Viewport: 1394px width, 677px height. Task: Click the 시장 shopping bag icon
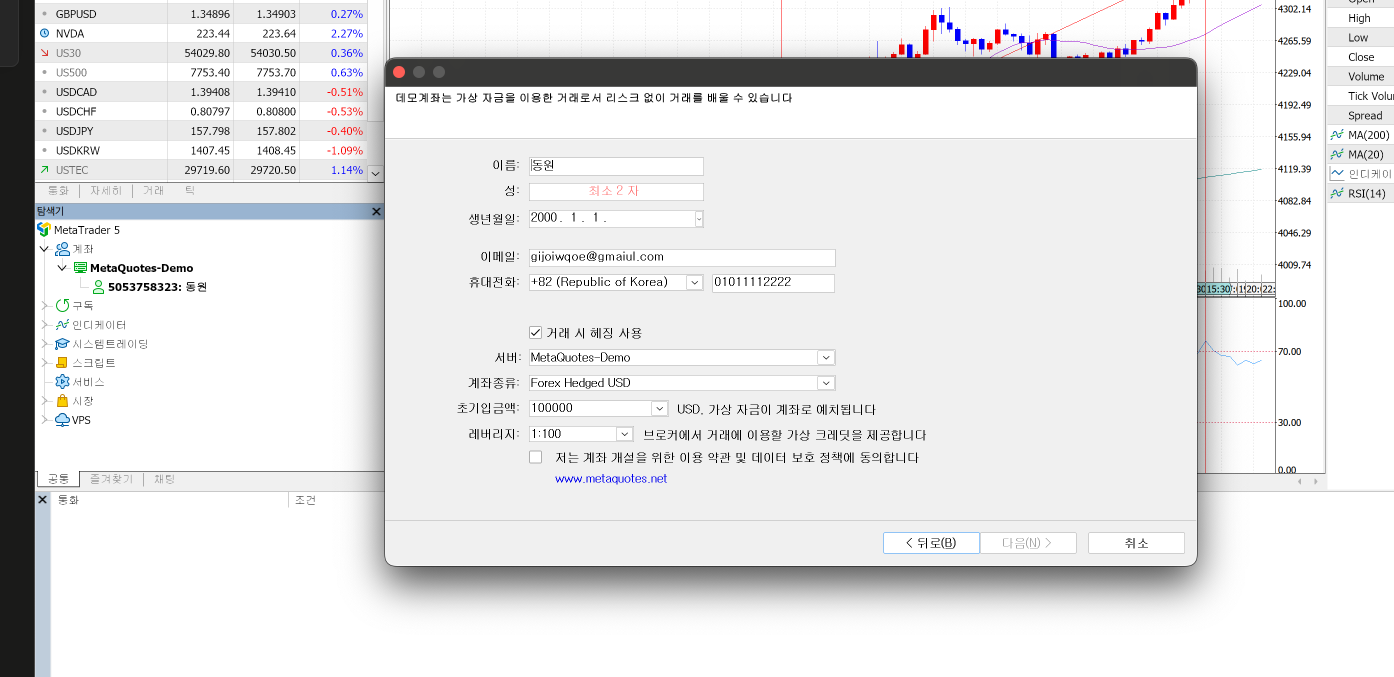click(62, 401)
